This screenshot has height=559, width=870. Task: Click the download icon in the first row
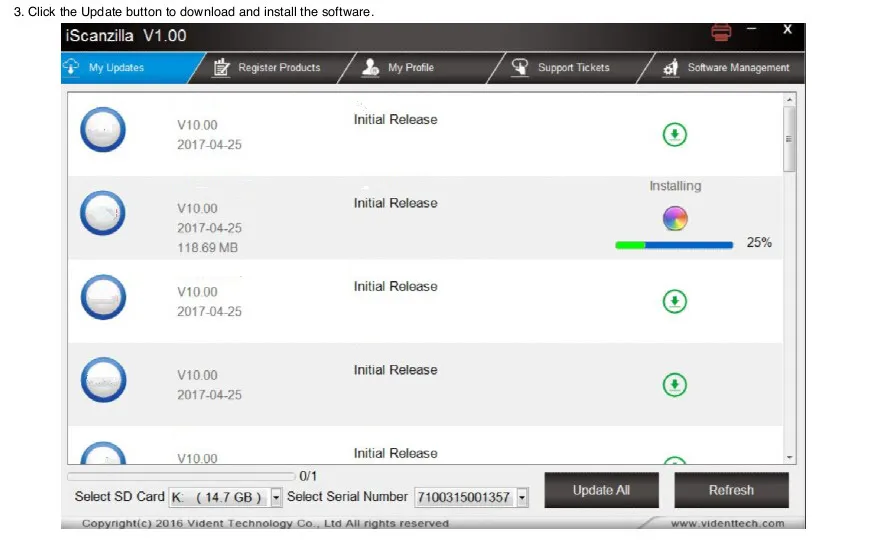point(675,134)
